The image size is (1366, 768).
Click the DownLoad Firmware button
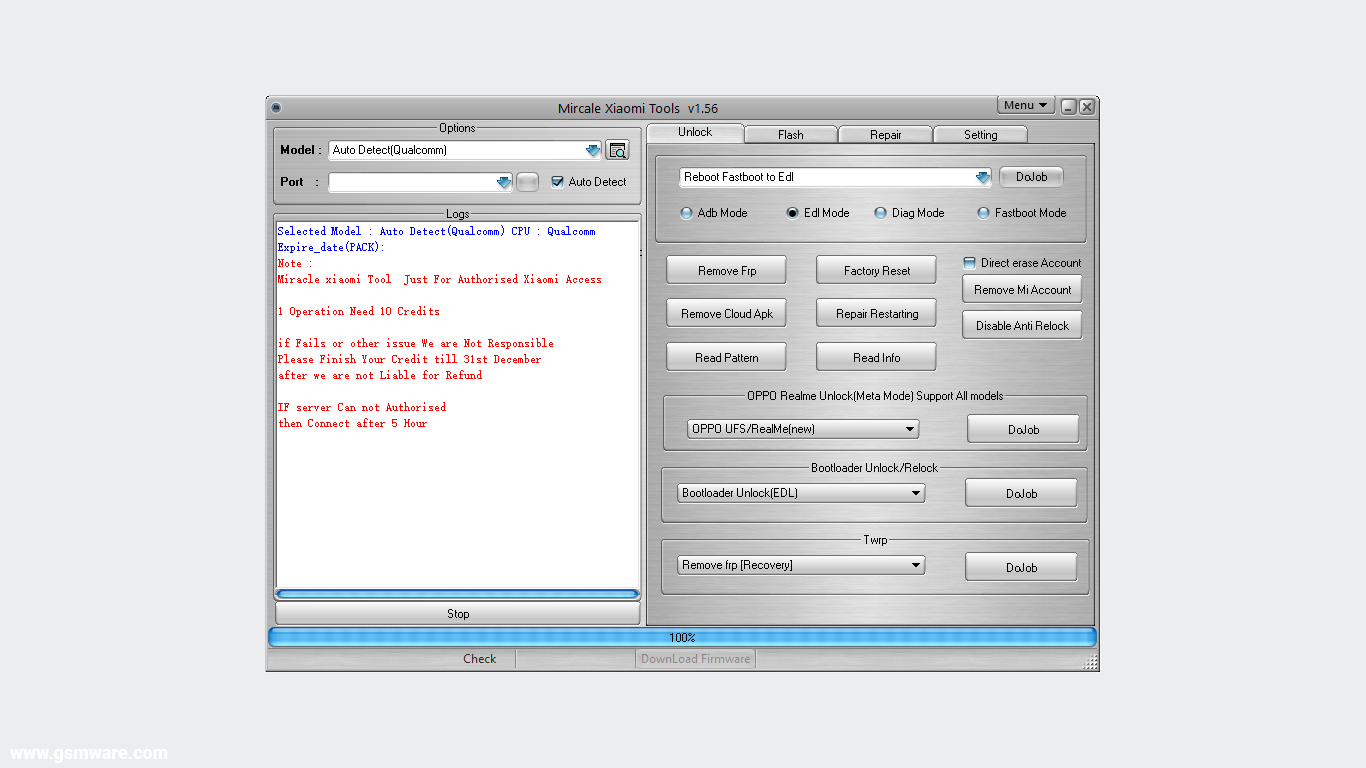tap(695, 659)
